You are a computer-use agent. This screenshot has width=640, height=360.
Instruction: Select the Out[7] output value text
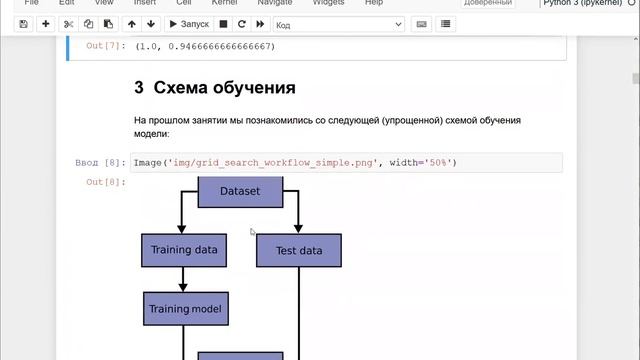[205, 47]
